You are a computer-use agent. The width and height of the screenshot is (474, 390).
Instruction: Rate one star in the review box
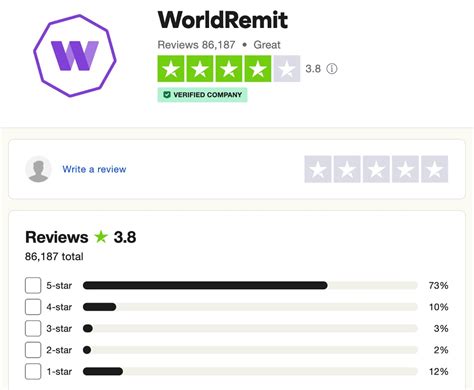pos(318,169)
